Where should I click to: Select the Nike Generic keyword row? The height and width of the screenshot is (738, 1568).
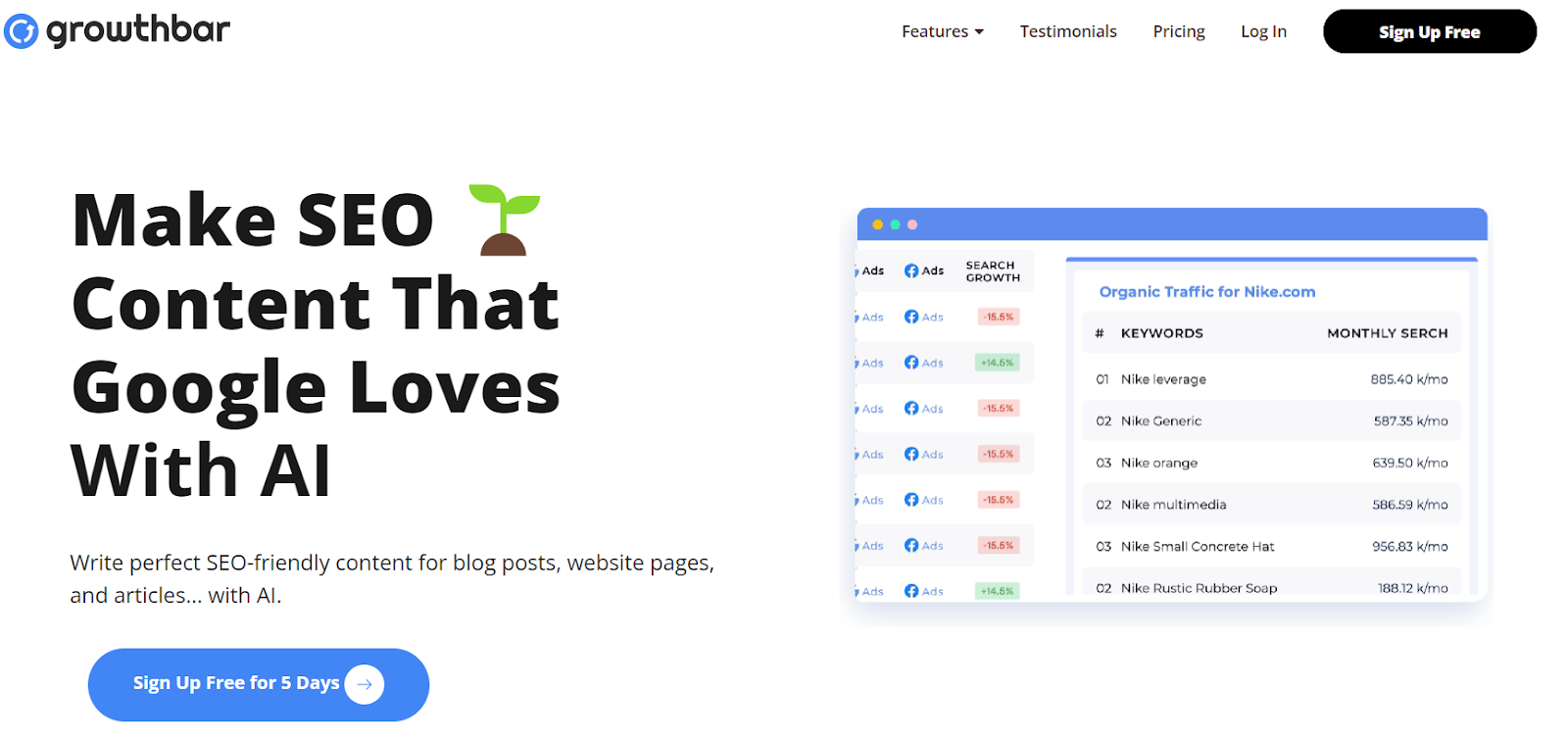coord(1271,420)
